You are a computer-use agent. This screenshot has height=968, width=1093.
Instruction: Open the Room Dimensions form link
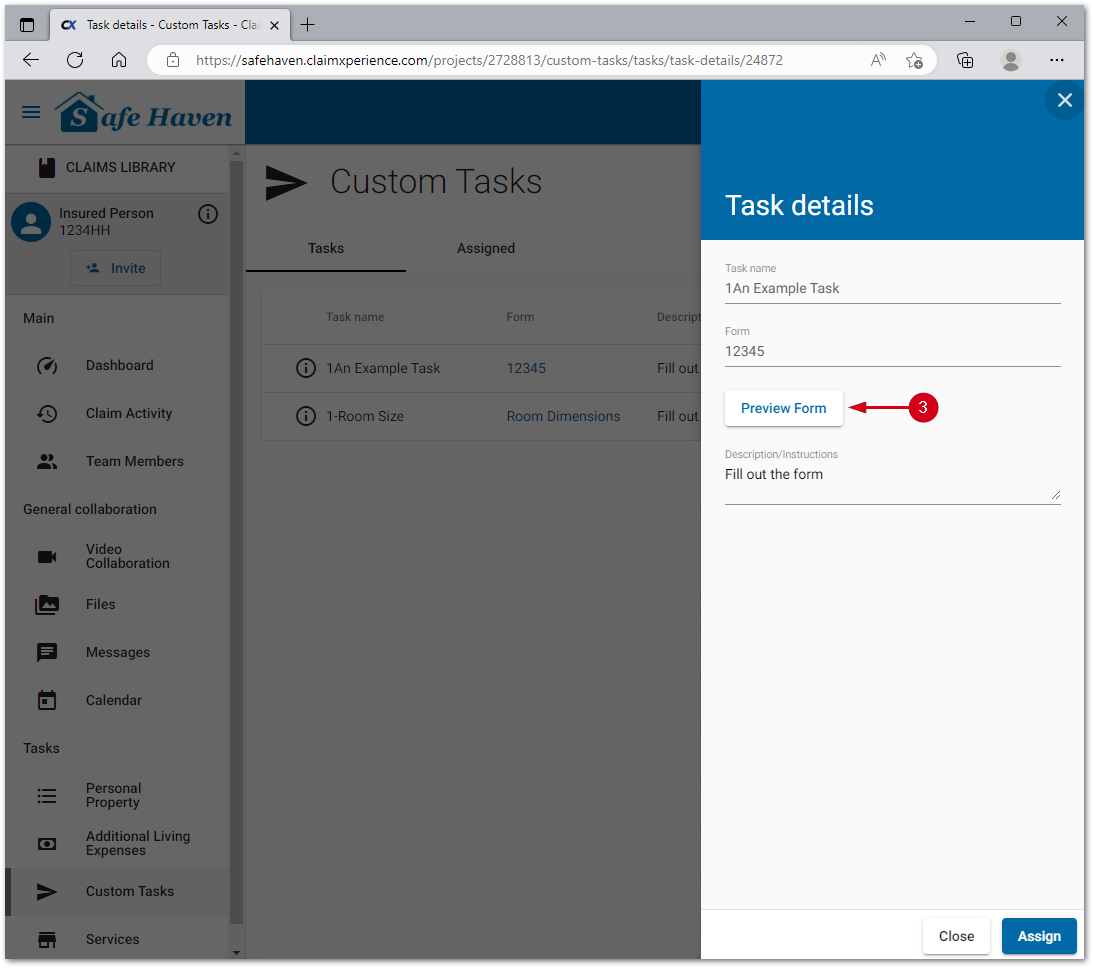pyautogui.click(x=563, y=417)
